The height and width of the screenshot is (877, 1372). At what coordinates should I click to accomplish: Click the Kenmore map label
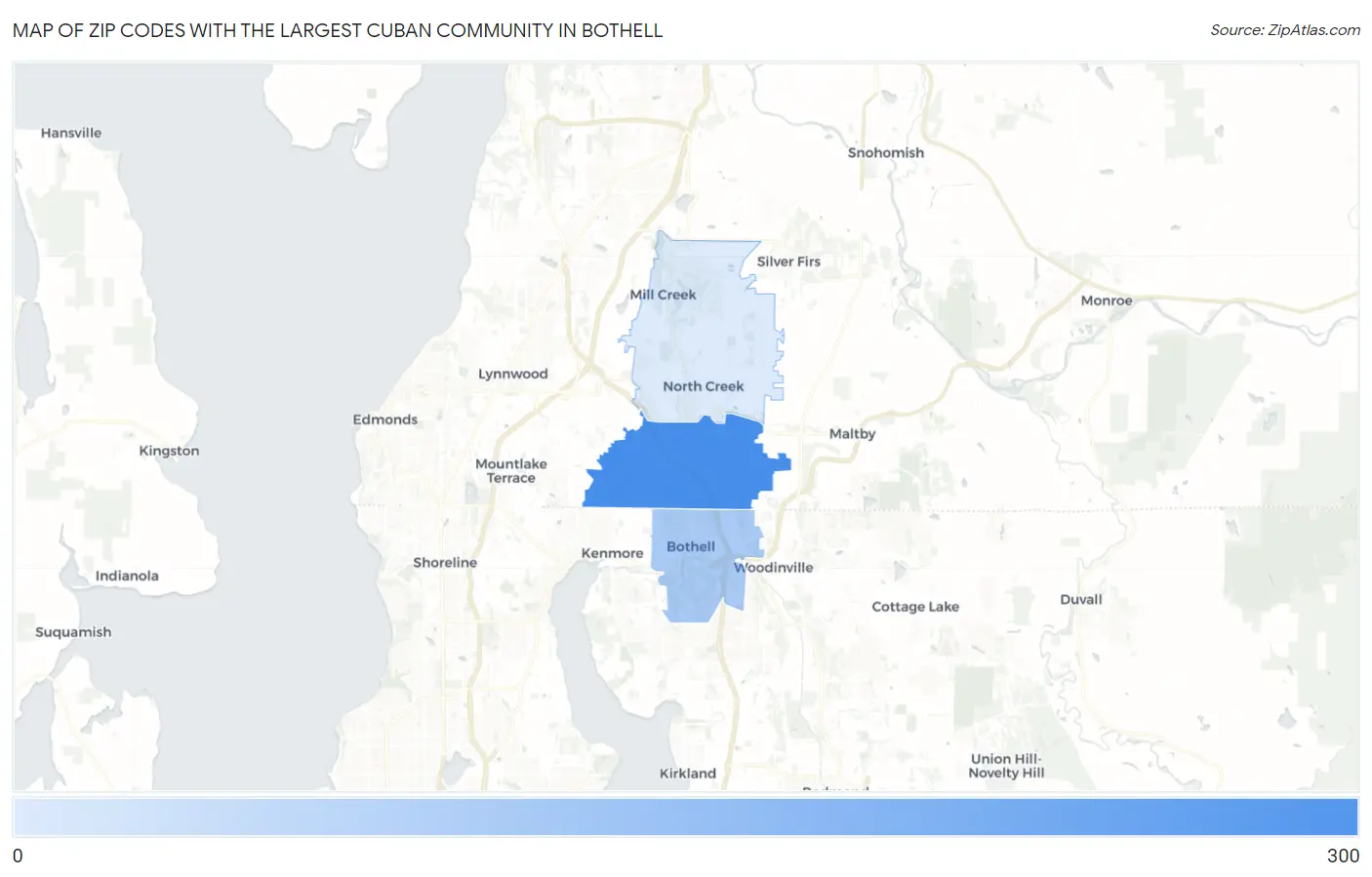(x=613, y=553)
